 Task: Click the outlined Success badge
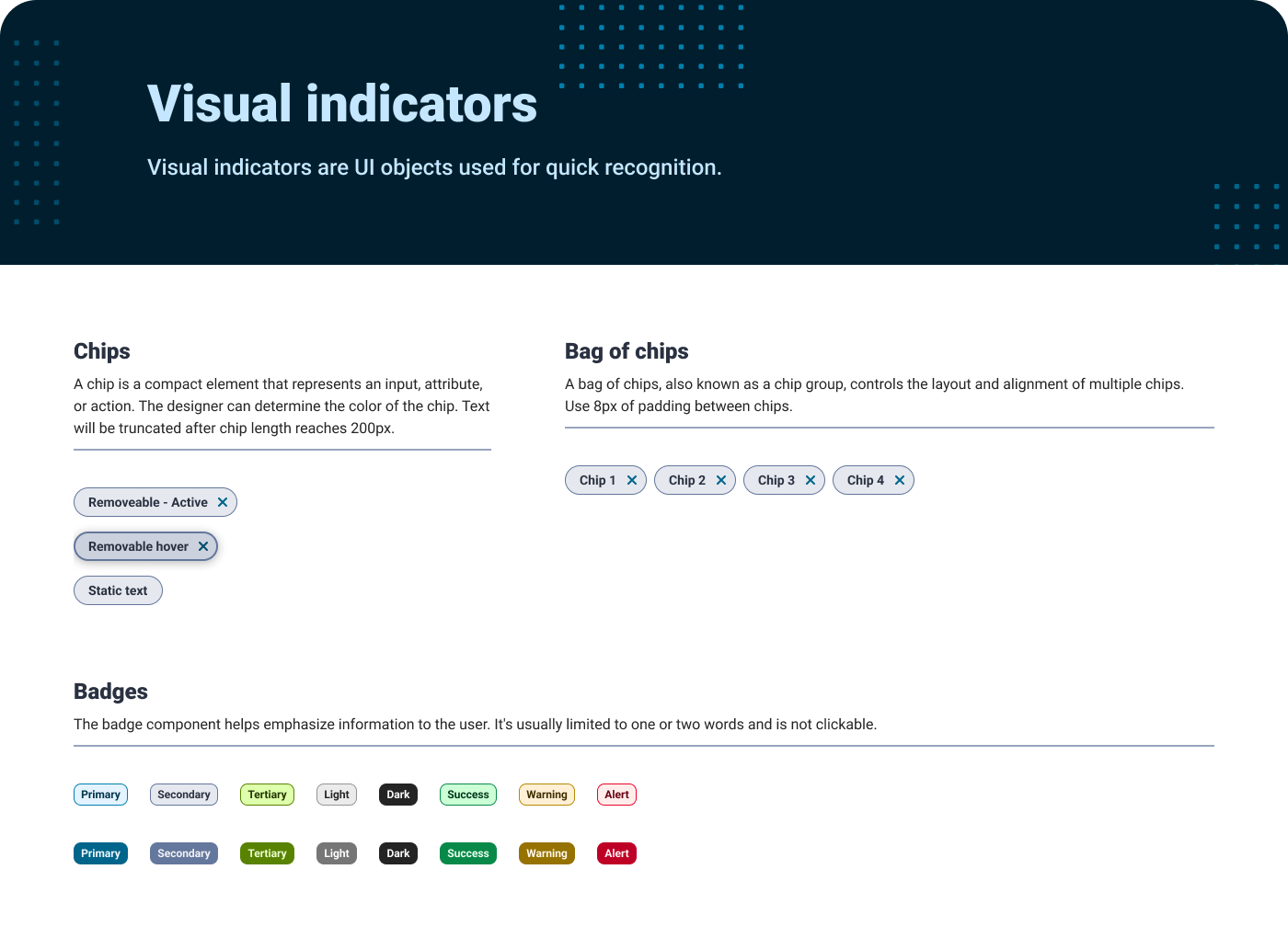tap(468, 795)
